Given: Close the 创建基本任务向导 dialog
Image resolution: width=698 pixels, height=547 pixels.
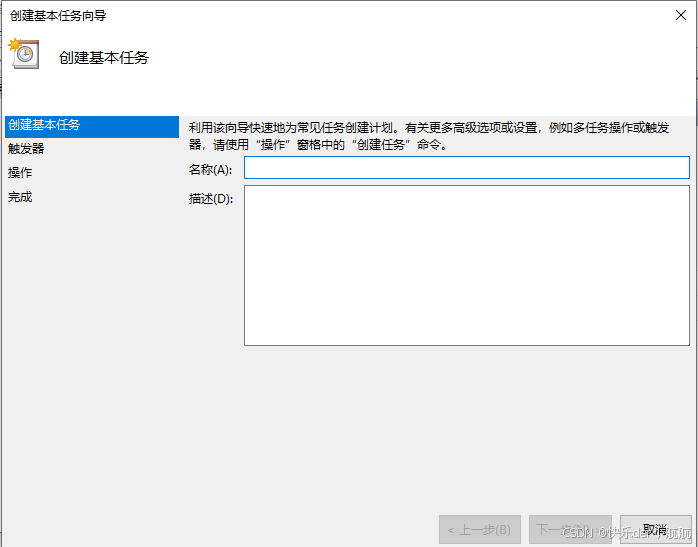Looking at the screenshot, I should point(680,15).
